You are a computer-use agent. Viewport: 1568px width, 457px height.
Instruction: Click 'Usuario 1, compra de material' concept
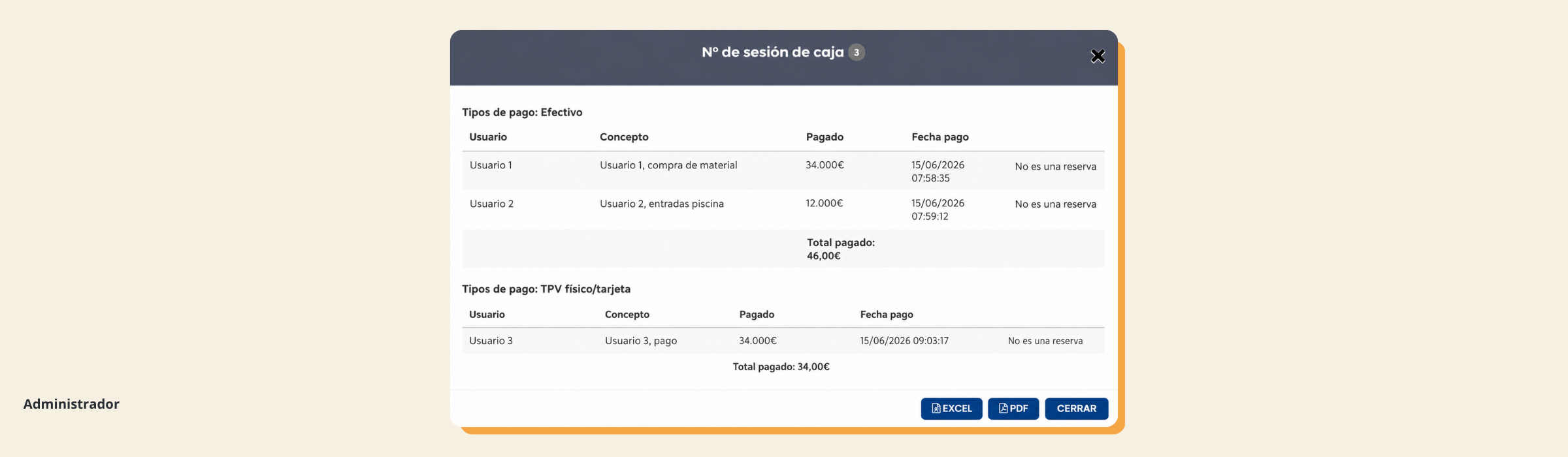(x=668, y=165)
